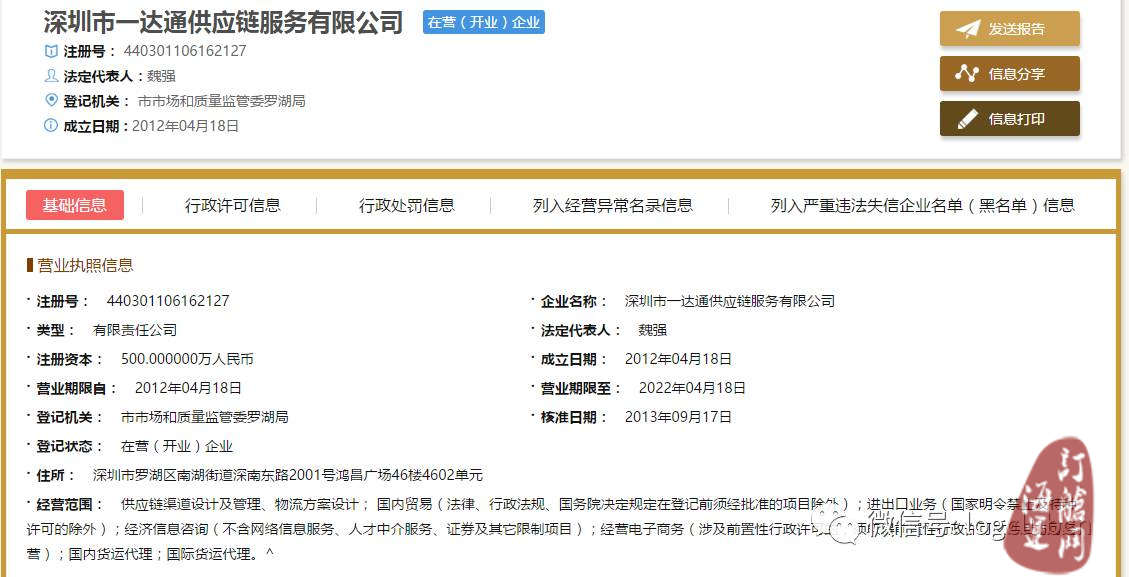Click the info icon beside header 成立日期
This screenshot has height=577, width=1129.
coord(51,125)
